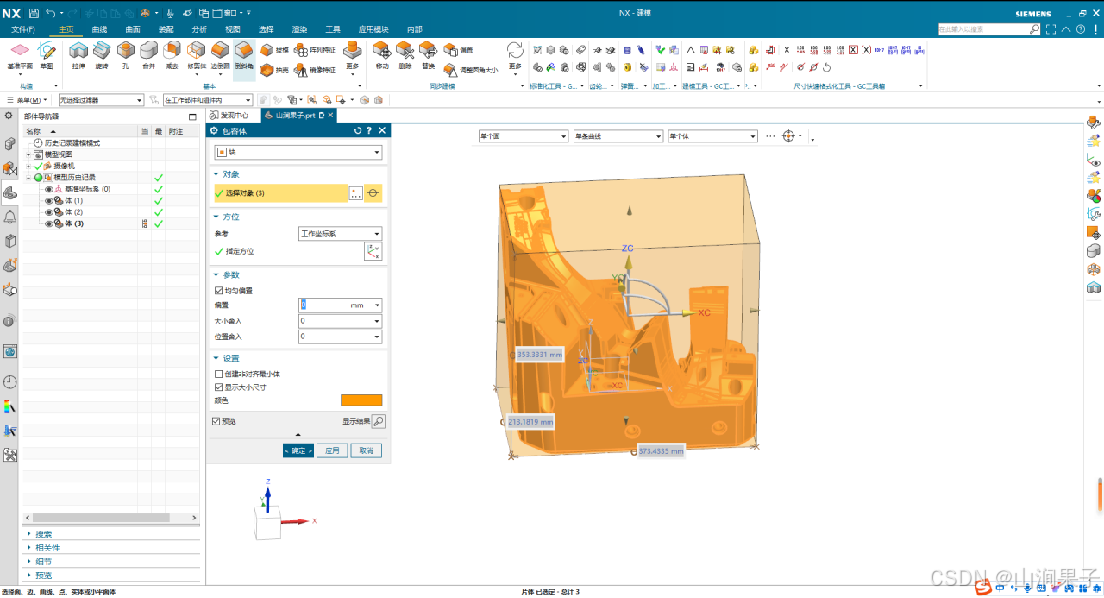The image size is (1104, 598).
Task: Open the 文件(F) menu
Action: 23,30
